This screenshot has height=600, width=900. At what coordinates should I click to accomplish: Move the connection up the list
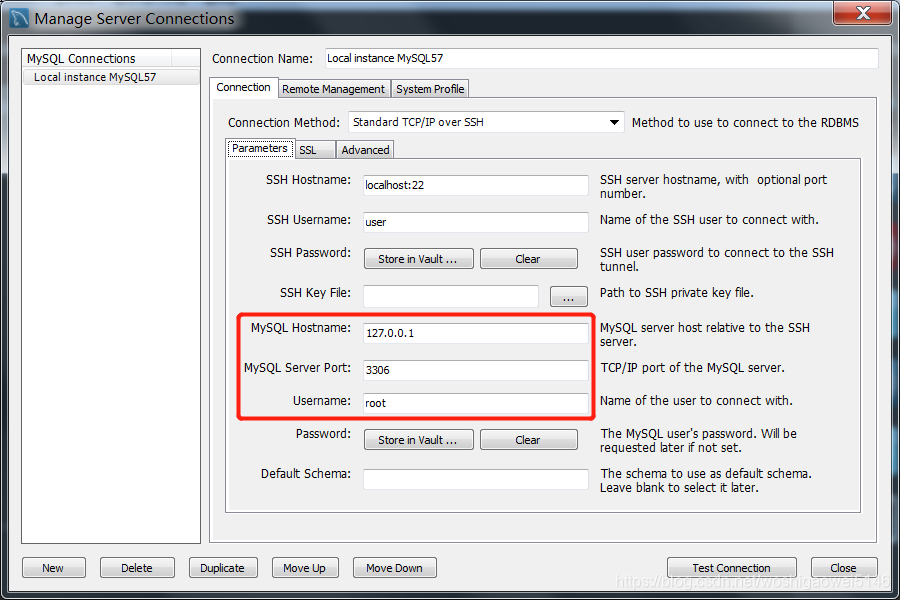click(305, 567)
